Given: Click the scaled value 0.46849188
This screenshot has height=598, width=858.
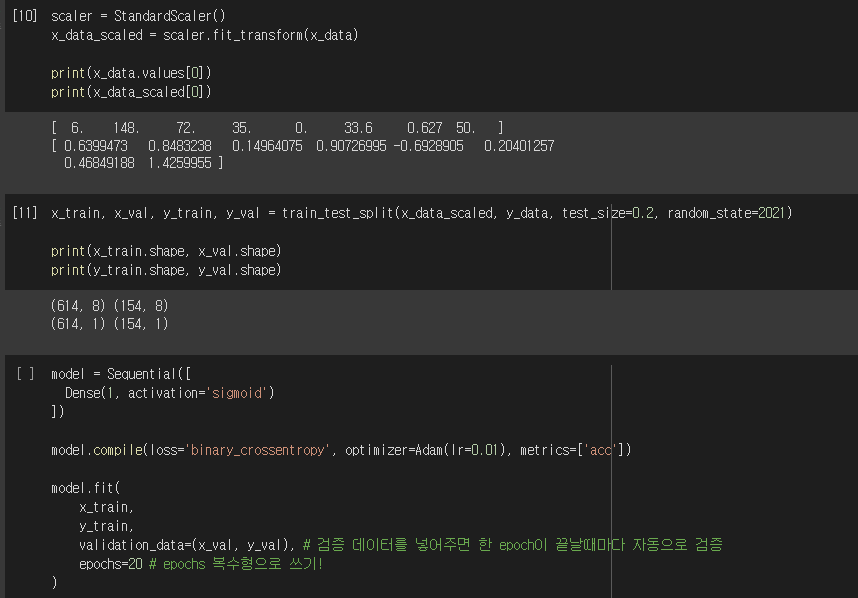Looking at the screenshot, I should tap(99, 163).
